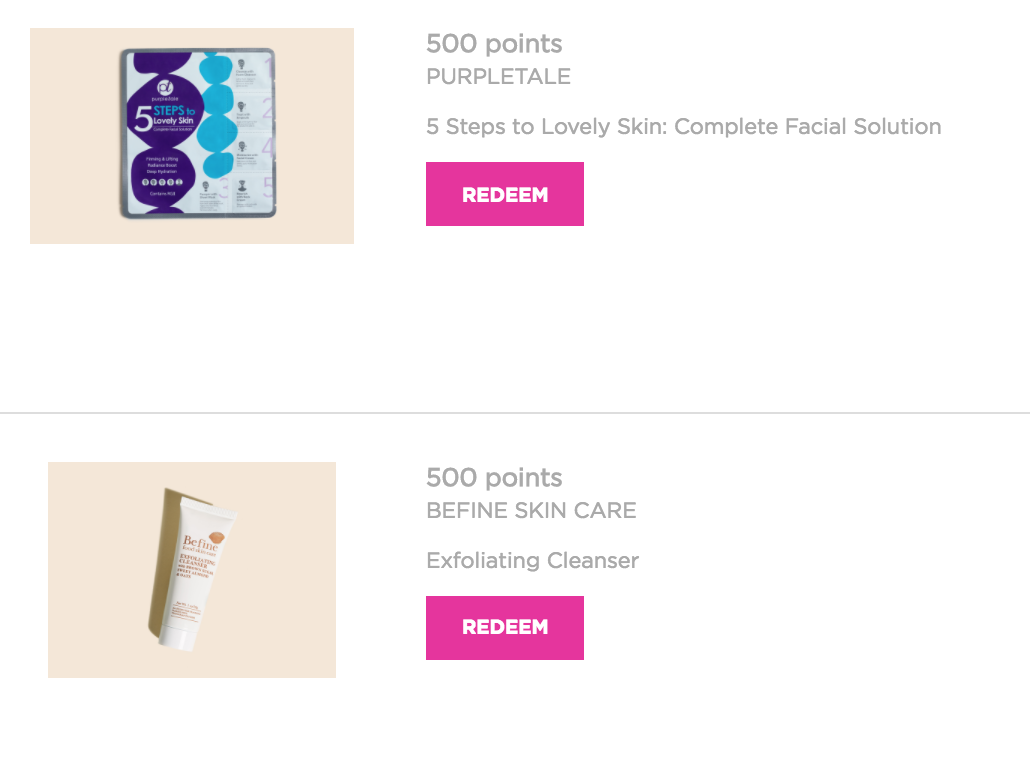Click the Purpletale round logo on the packet
Image resolution: width=1030 pixels, height=758 pixels.
coord(165,87)
